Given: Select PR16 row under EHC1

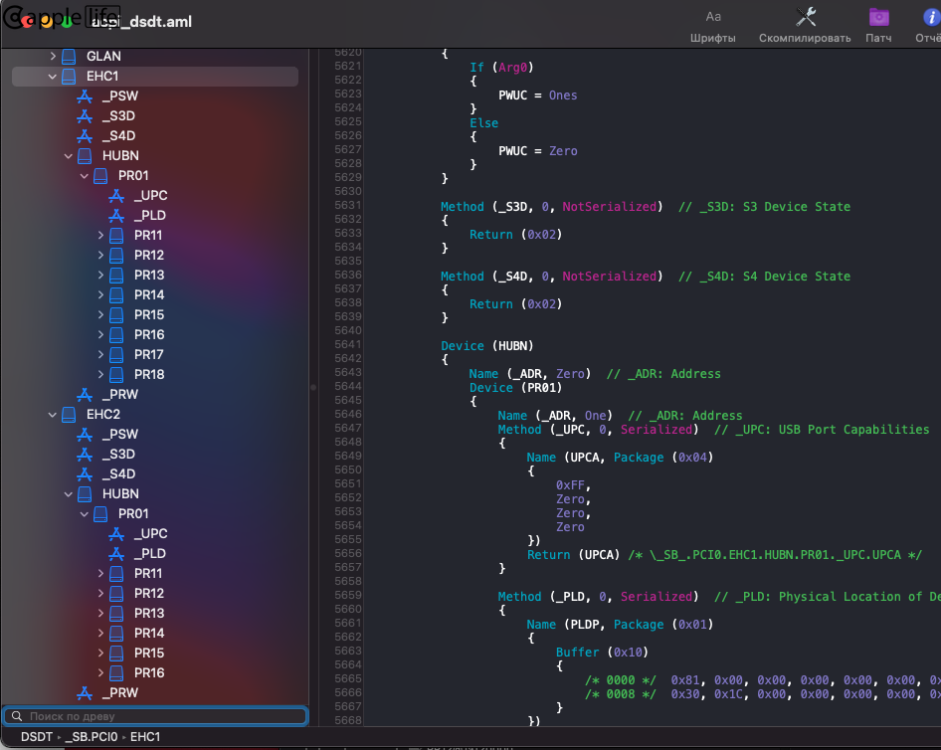Looking at the screenshot, I should [155, 335].
